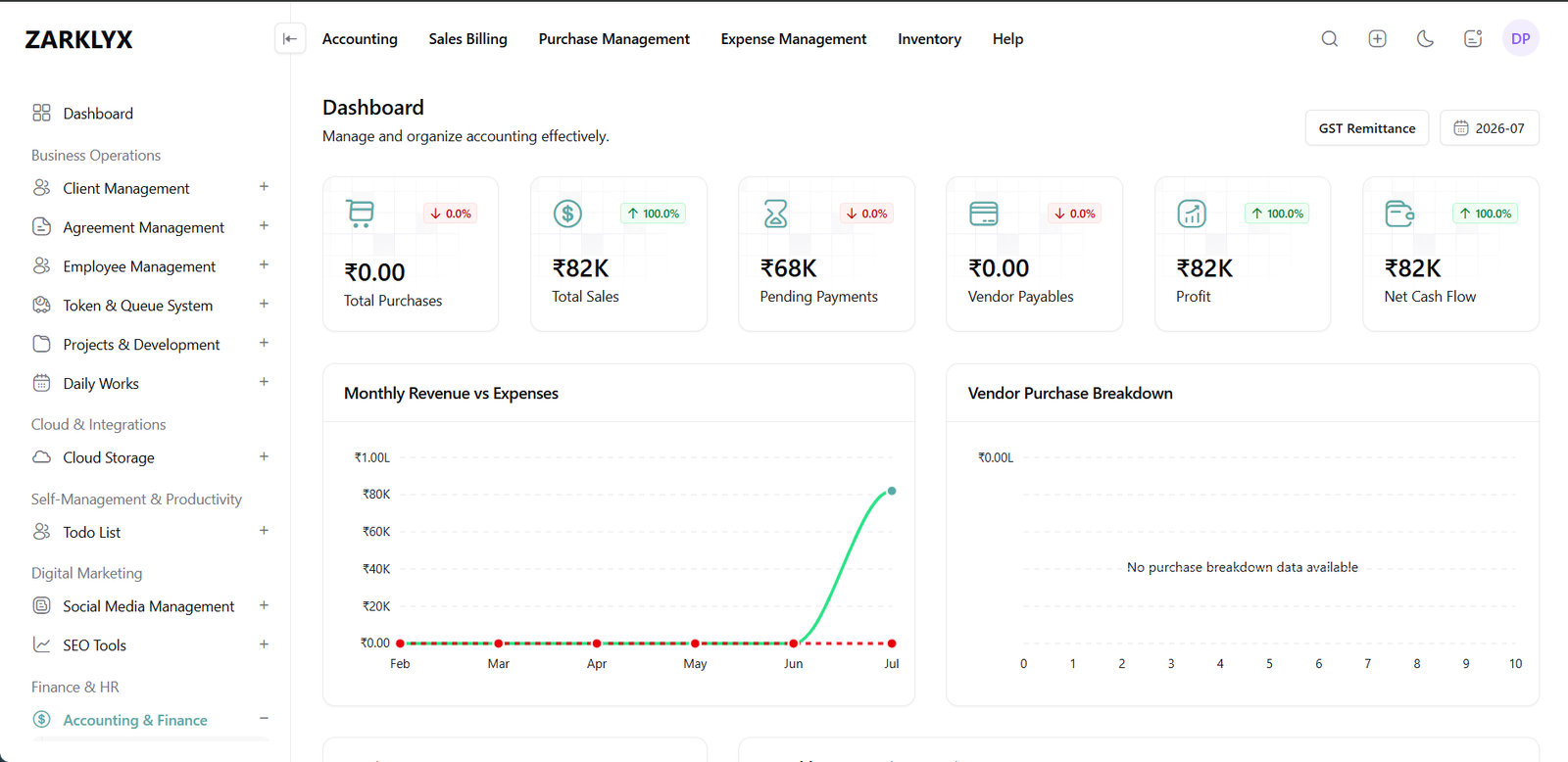This screenshot has width=1568, height=762.
Task: Click the Net Cash Flow wallet icon
Action: (x=1399, y=214)
